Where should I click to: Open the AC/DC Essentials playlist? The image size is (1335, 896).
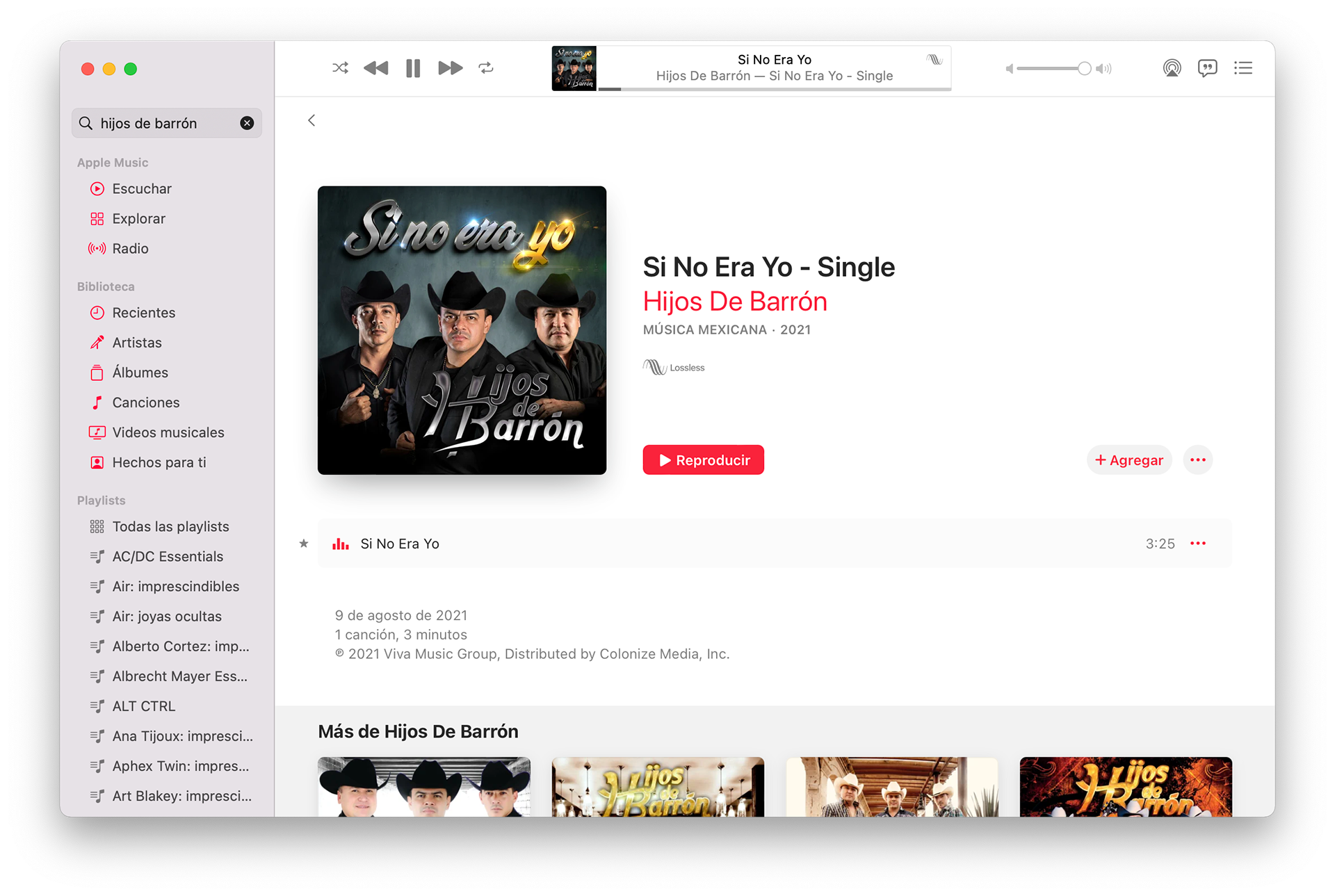point(168,557)
